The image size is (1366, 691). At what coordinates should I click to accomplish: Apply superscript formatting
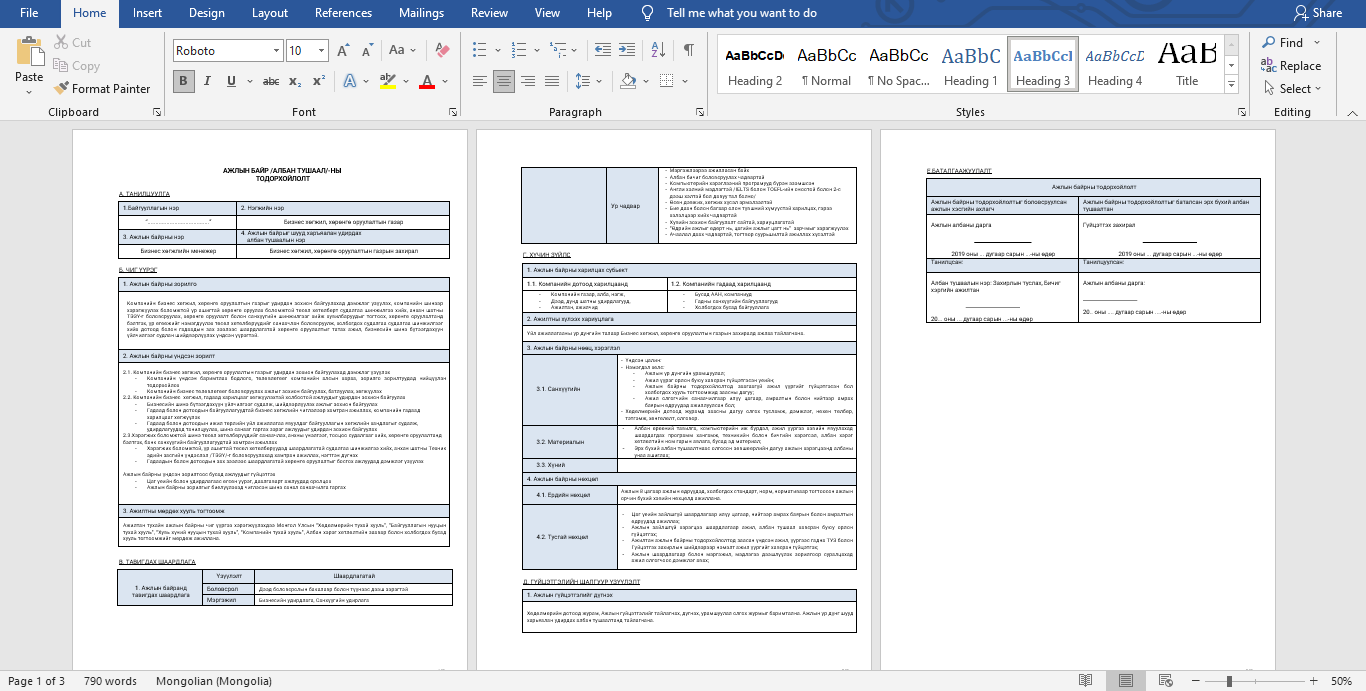[x=320, y=81]
